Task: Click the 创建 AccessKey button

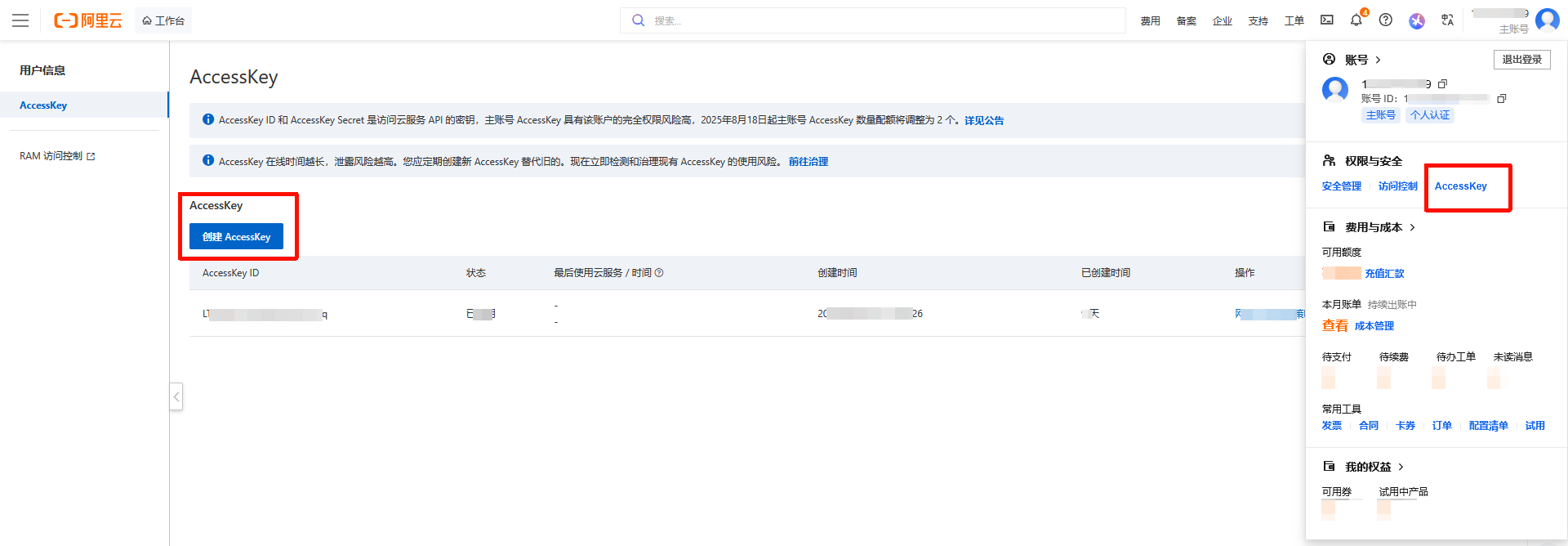Action: point(236,236)
